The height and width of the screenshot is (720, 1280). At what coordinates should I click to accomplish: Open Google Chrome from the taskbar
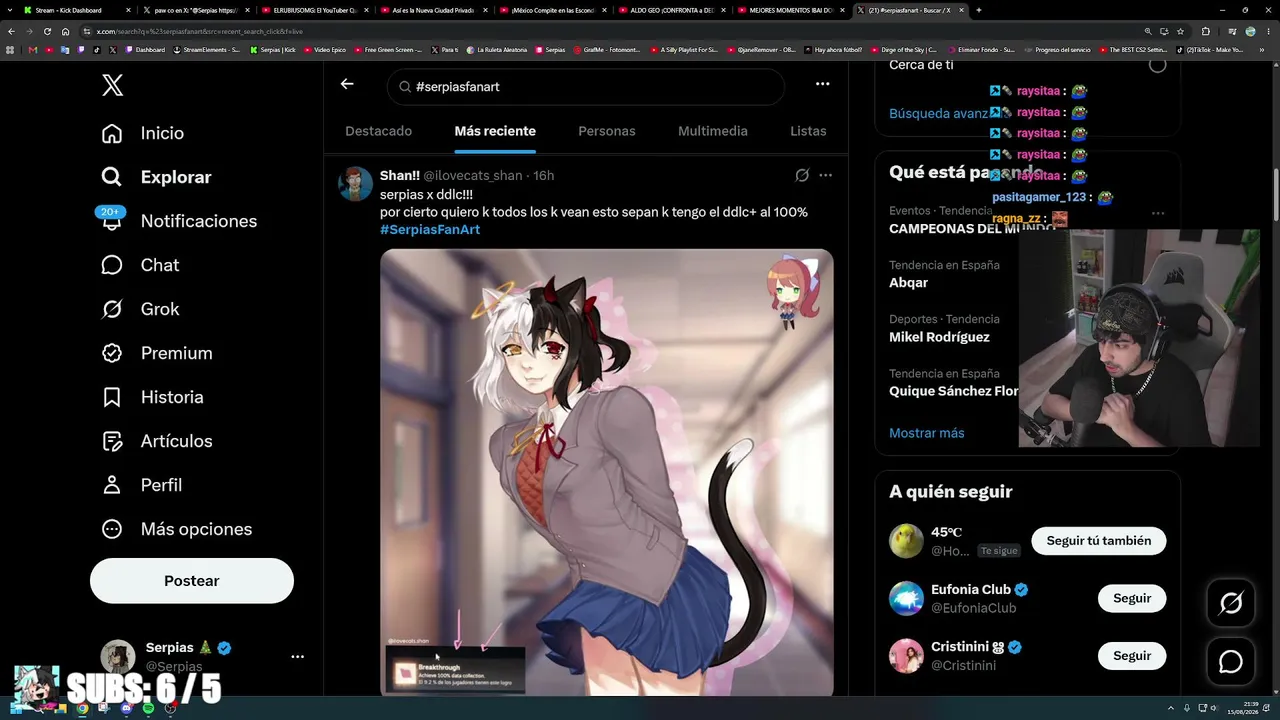coord(82,708)
